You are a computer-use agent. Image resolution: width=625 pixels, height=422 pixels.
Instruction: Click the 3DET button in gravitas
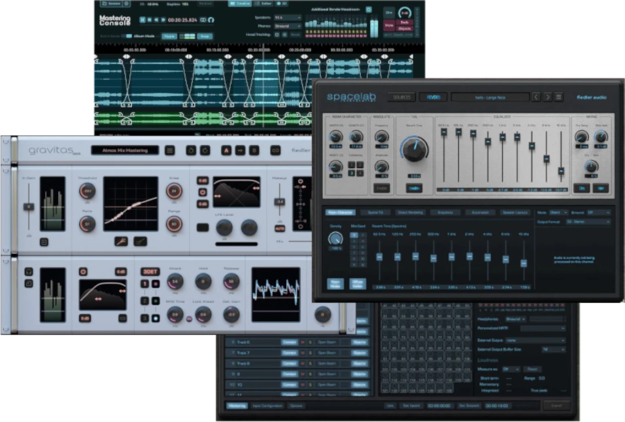[150, 272]
